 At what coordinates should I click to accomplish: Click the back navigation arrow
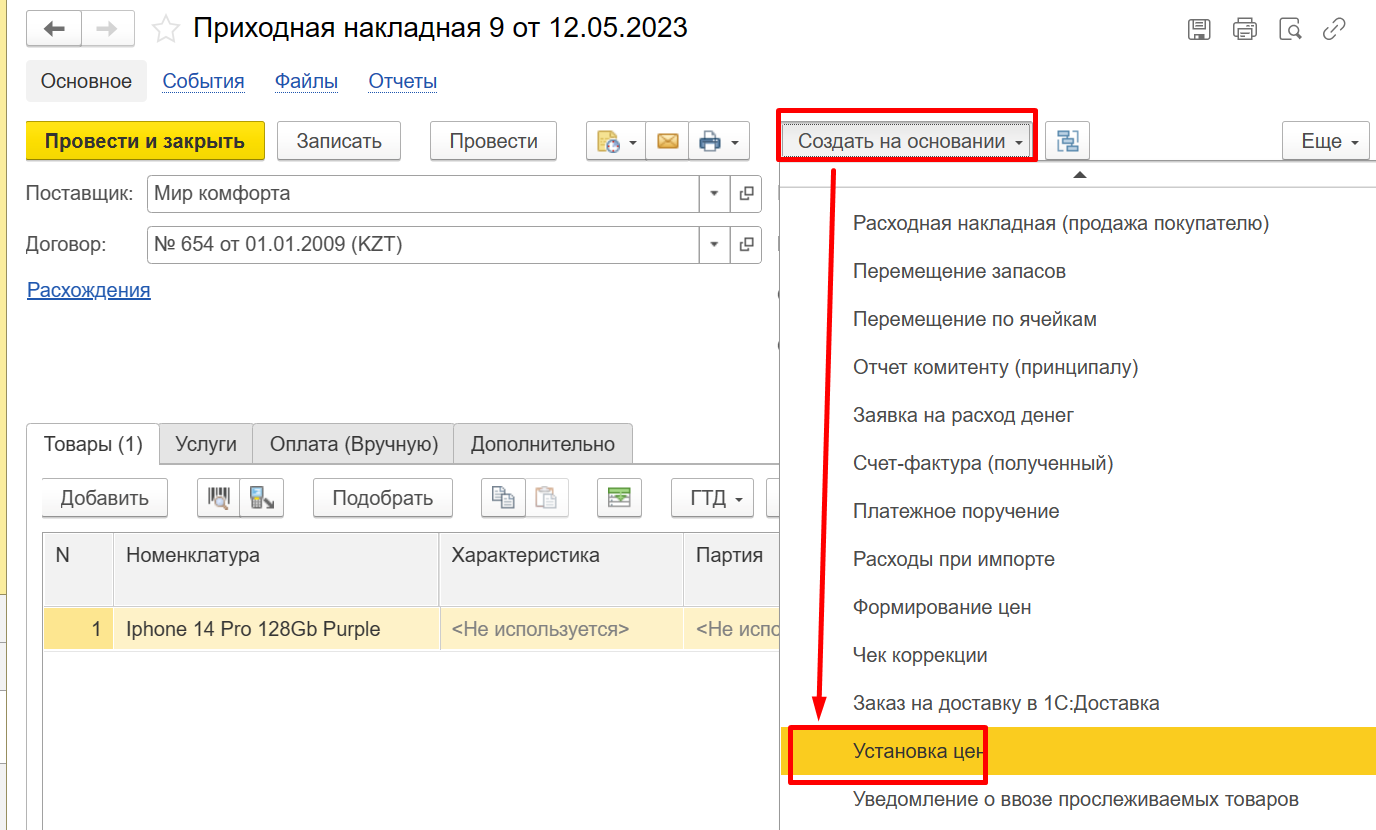53,29
